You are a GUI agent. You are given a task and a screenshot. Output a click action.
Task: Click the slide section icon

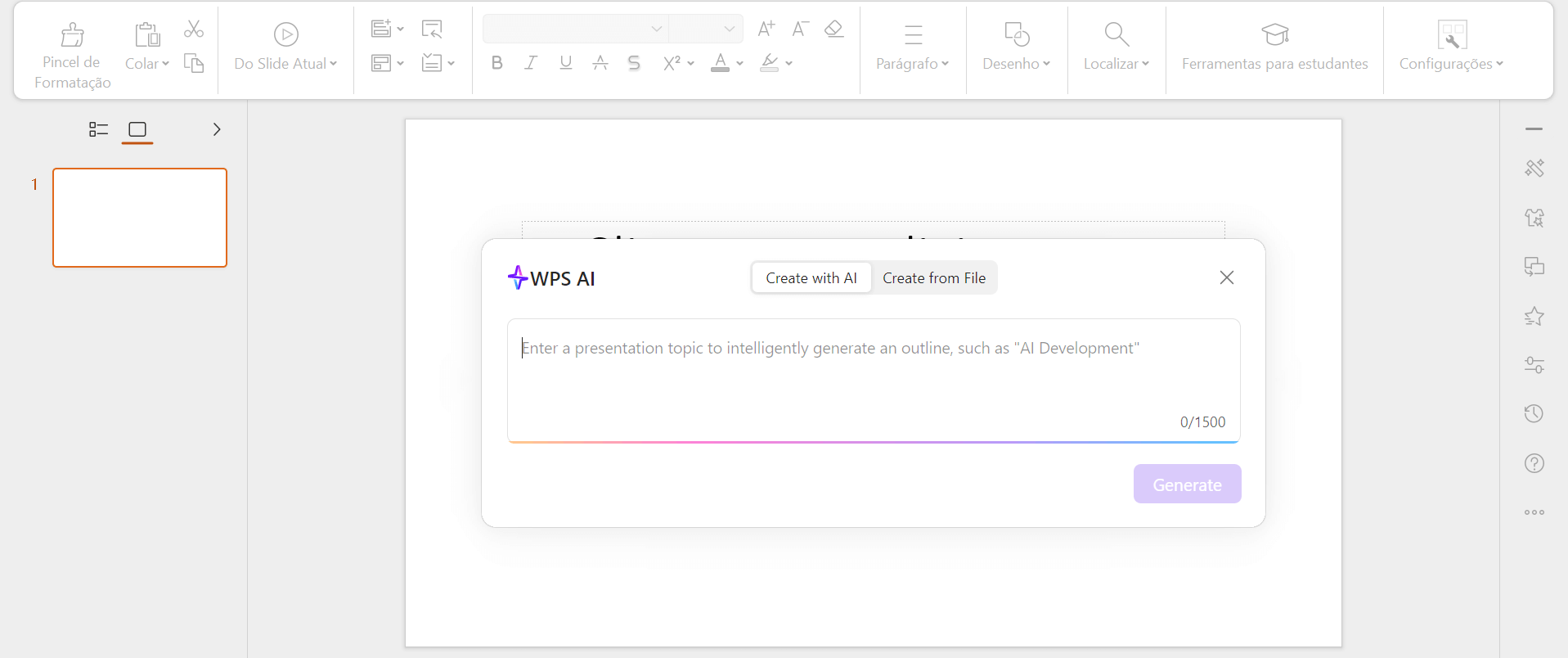click(432, 63)
